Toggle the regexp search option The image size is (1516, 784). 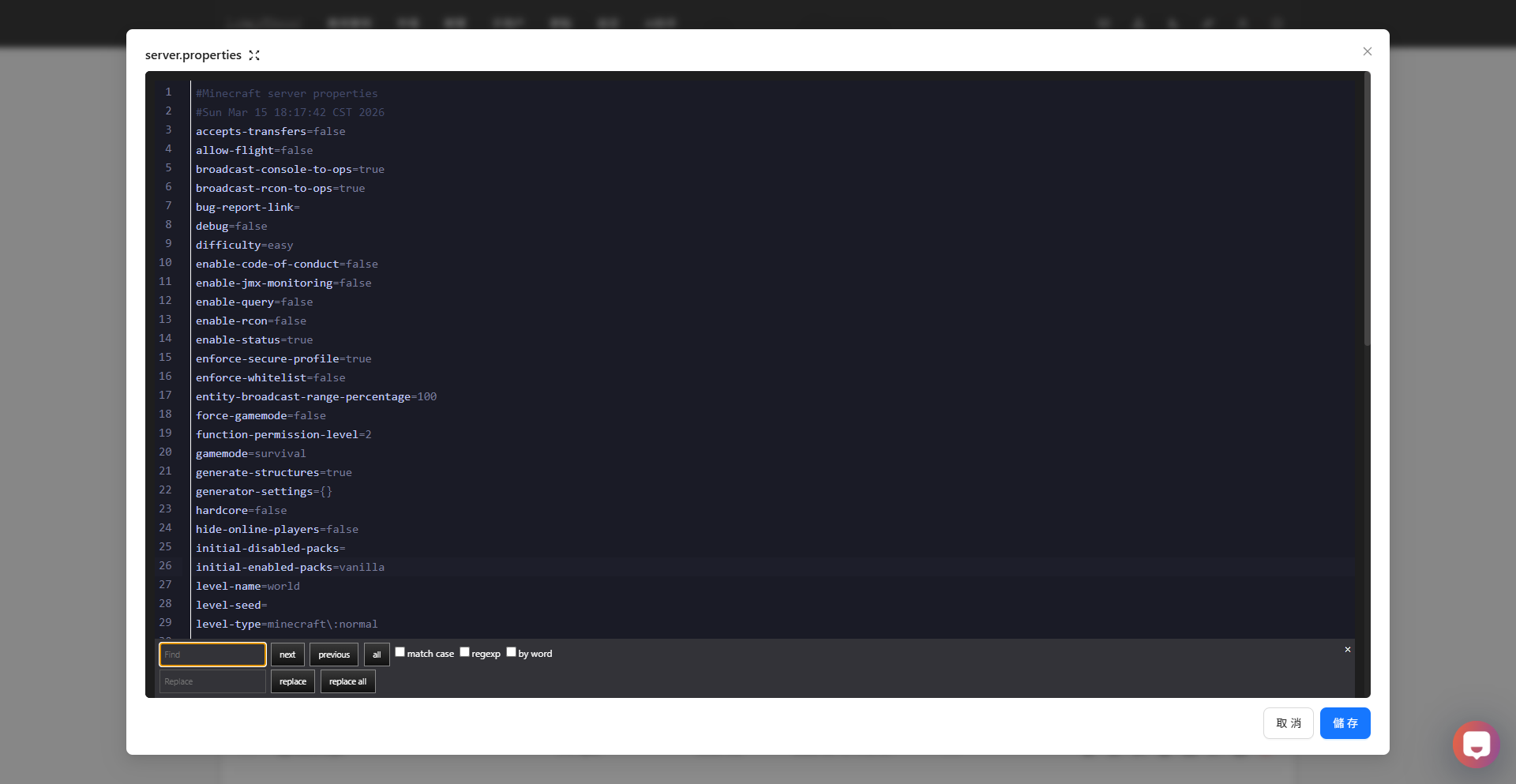[465, 652]
